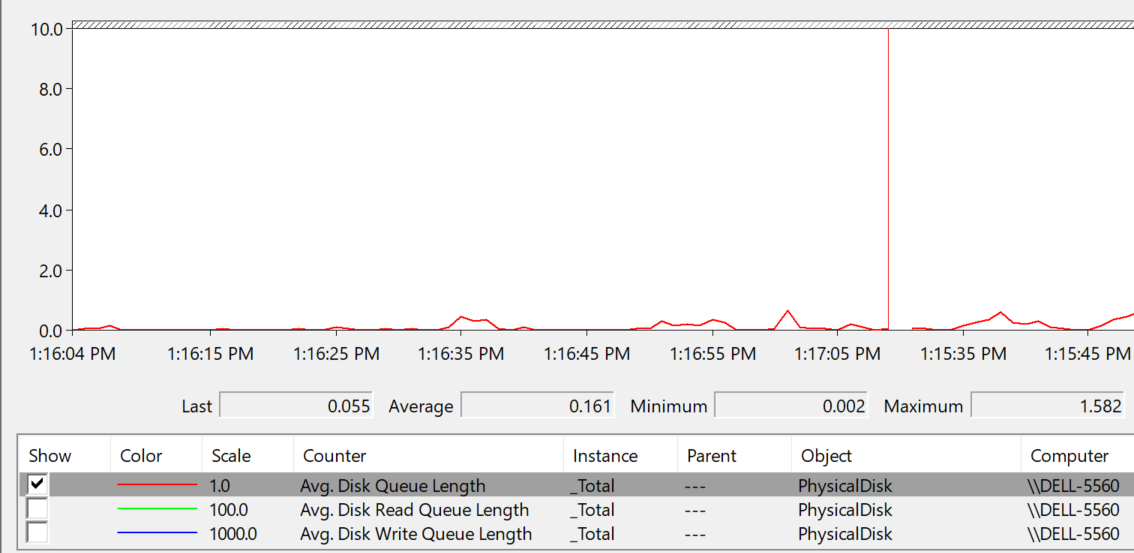Click the 1:17:05 PM time axis label
The width and height of the screenshot is (1134, 553).
click(837, 354)
